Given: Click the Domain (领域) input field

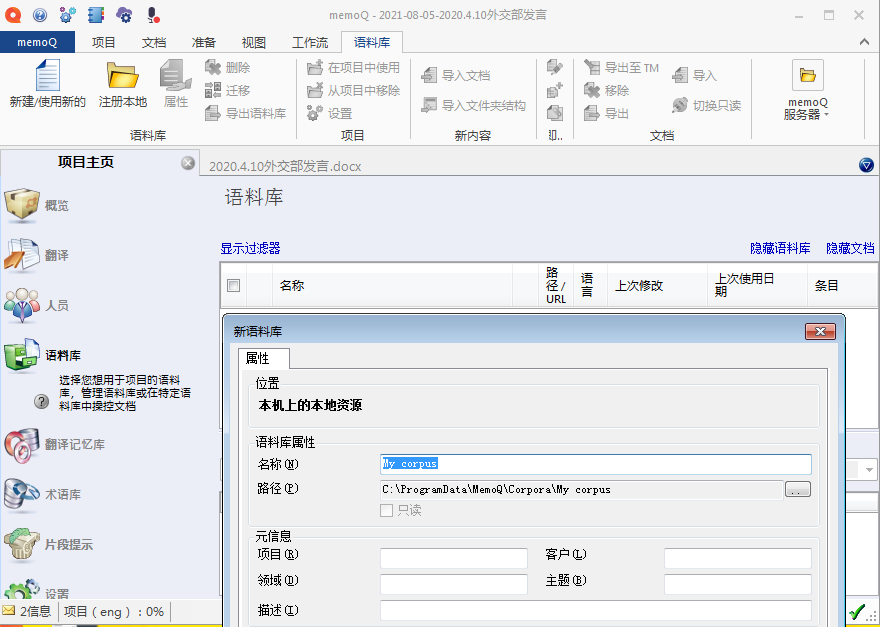Looking at the screenshot, I should pyautogui.click(x=453, y=584).
